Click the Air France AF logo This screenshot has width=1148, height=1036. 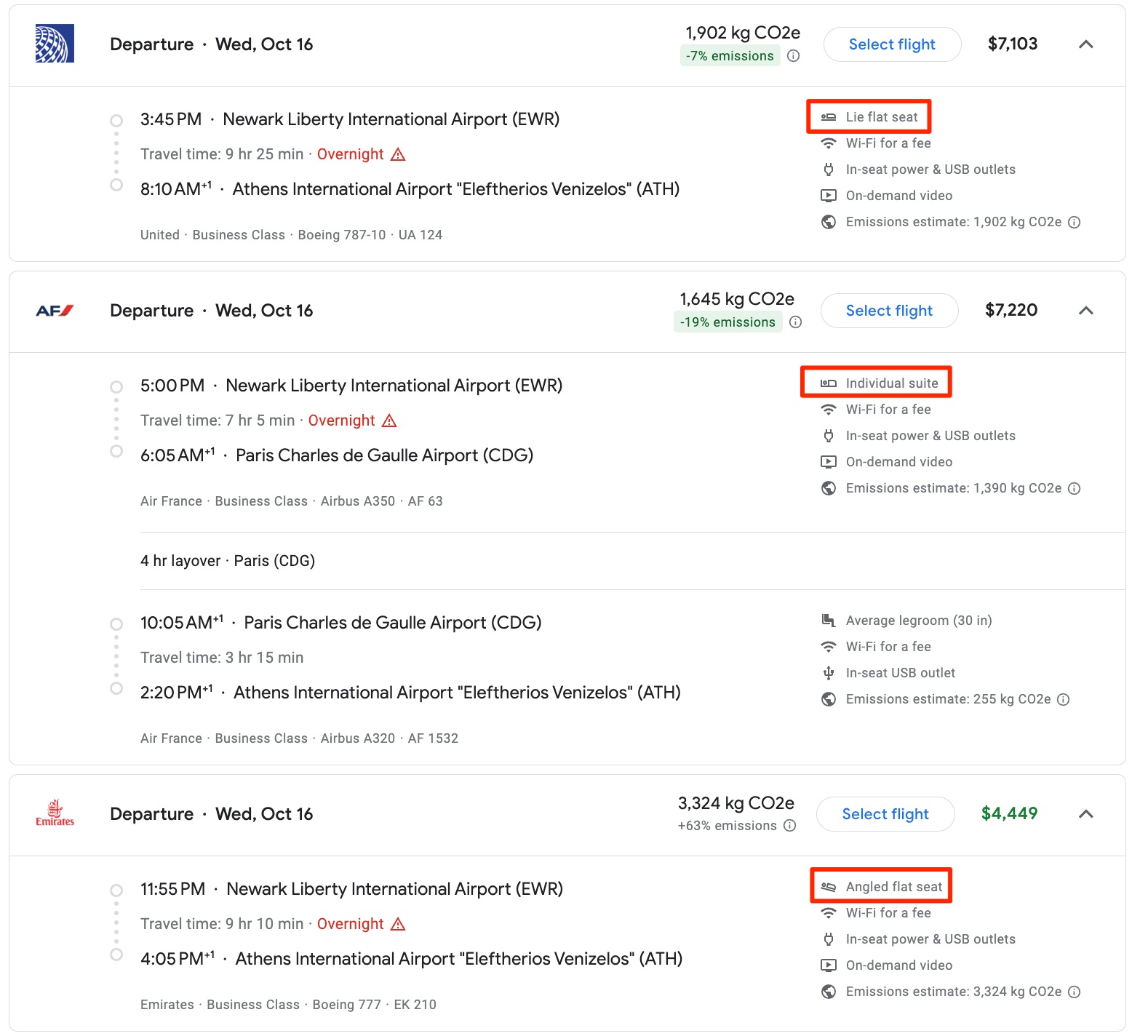[x=55, y=311]
